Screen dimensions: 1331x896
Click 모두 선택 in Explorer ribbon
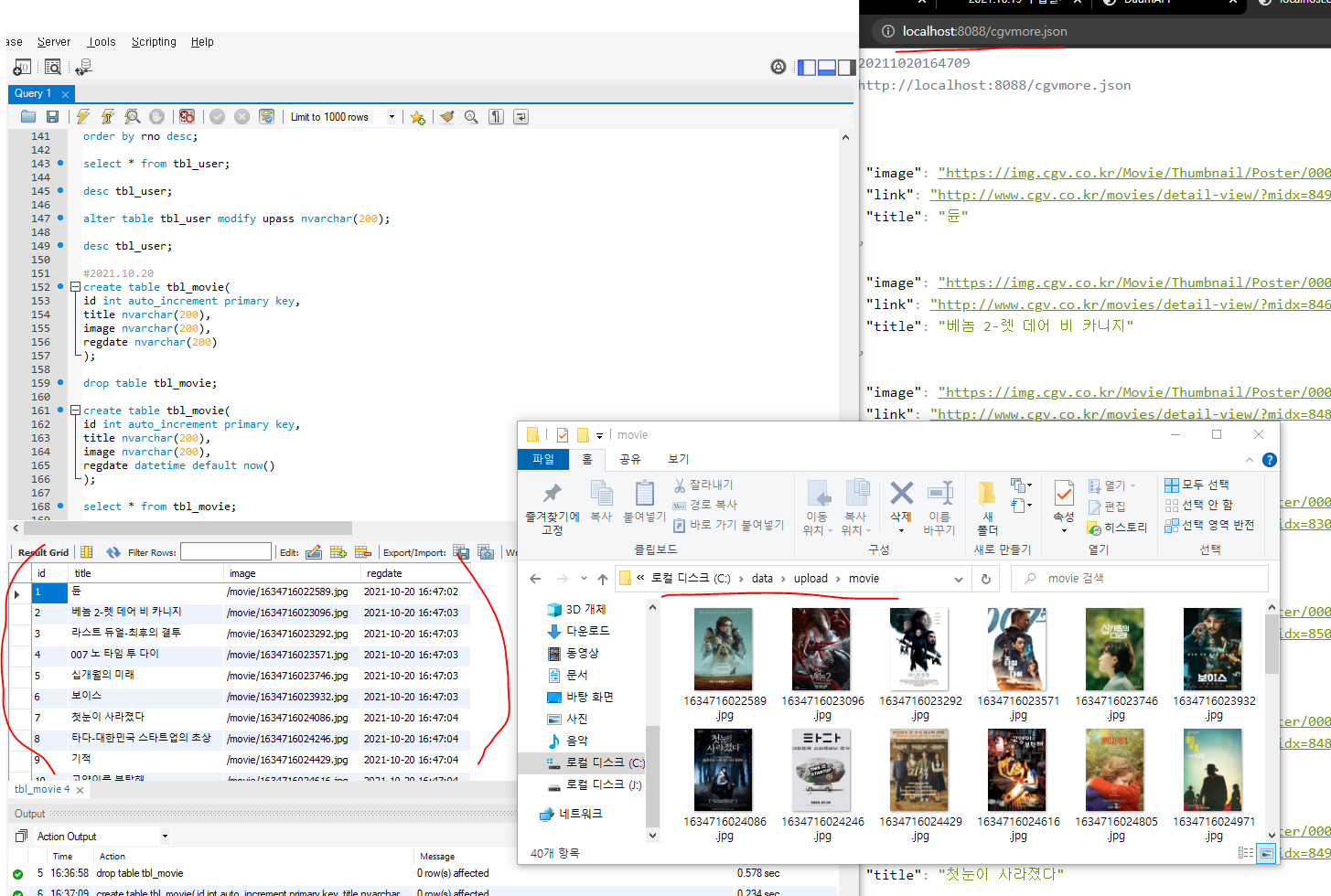[1197, 485]
